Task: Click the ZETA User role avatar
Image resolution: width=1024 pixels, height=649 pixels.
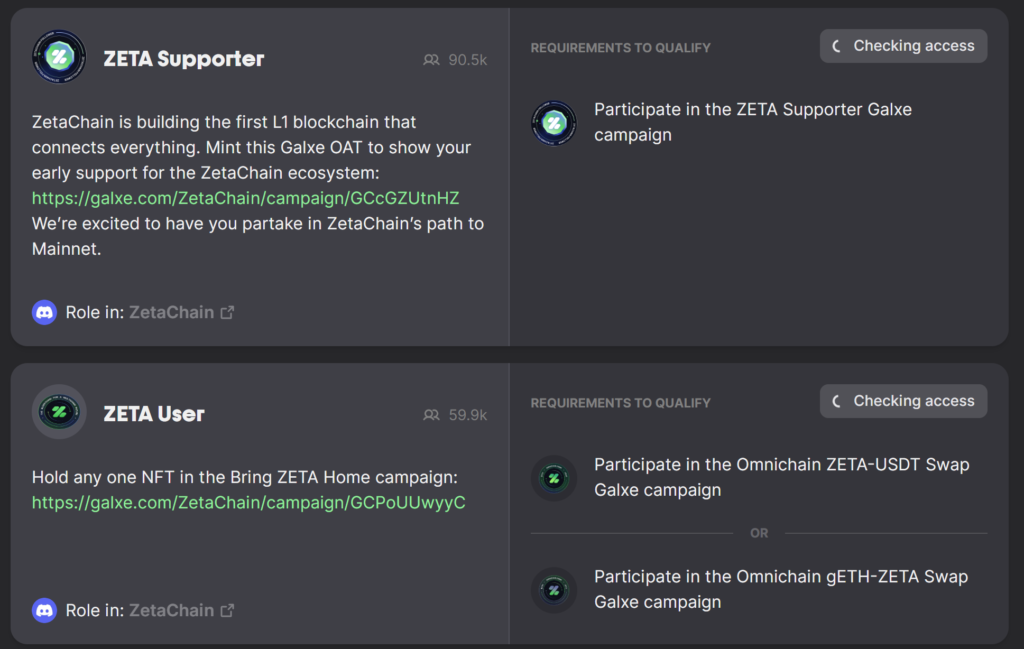Action: 59,412
